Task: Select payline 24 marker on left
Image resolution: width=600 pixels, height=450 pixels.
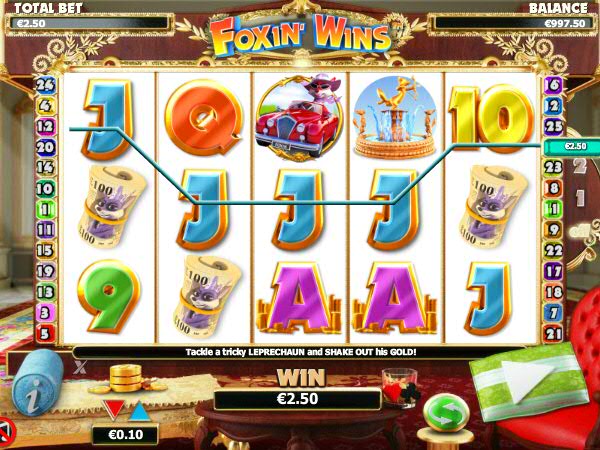Action: point(46,85)
